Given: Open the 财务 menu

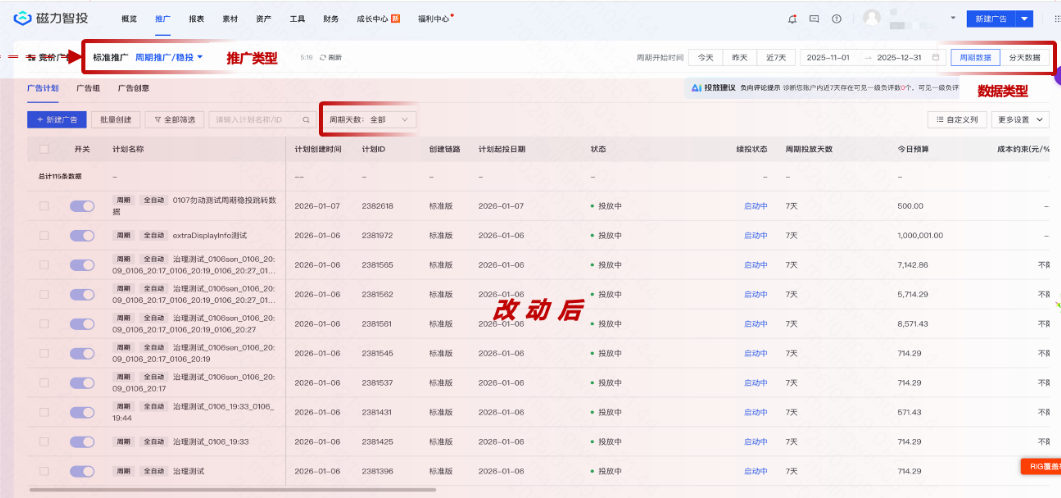Looking at the screenshot, I should (x=332, y=19).
